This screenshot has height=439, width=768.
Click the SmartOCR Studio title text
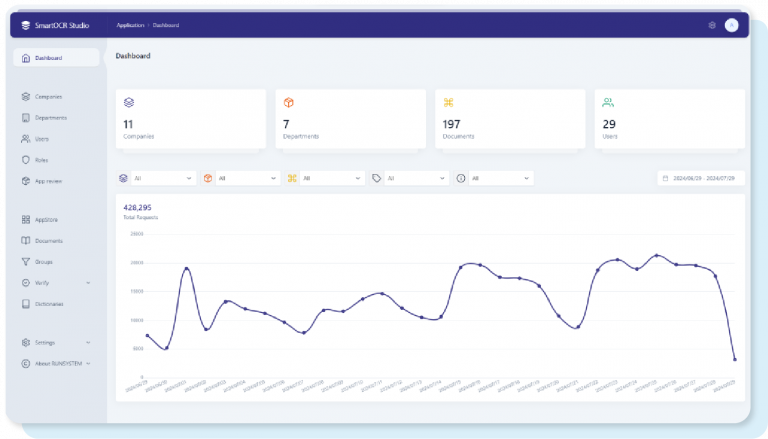(62, 25)
